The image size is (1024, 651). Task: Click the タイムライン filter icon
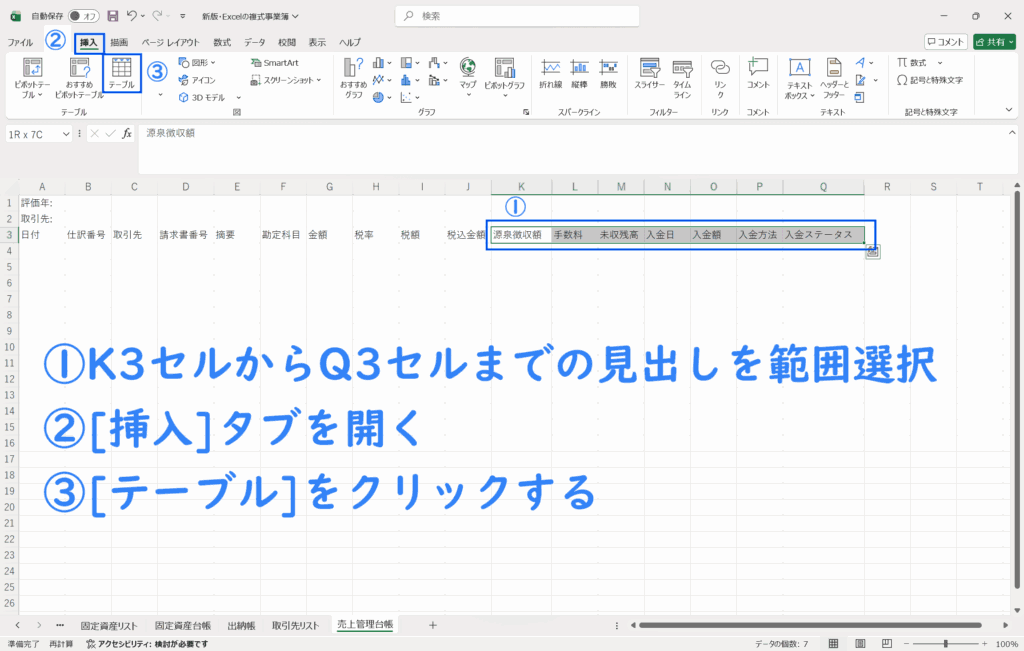pyautogui.click(x=682, y=74)
